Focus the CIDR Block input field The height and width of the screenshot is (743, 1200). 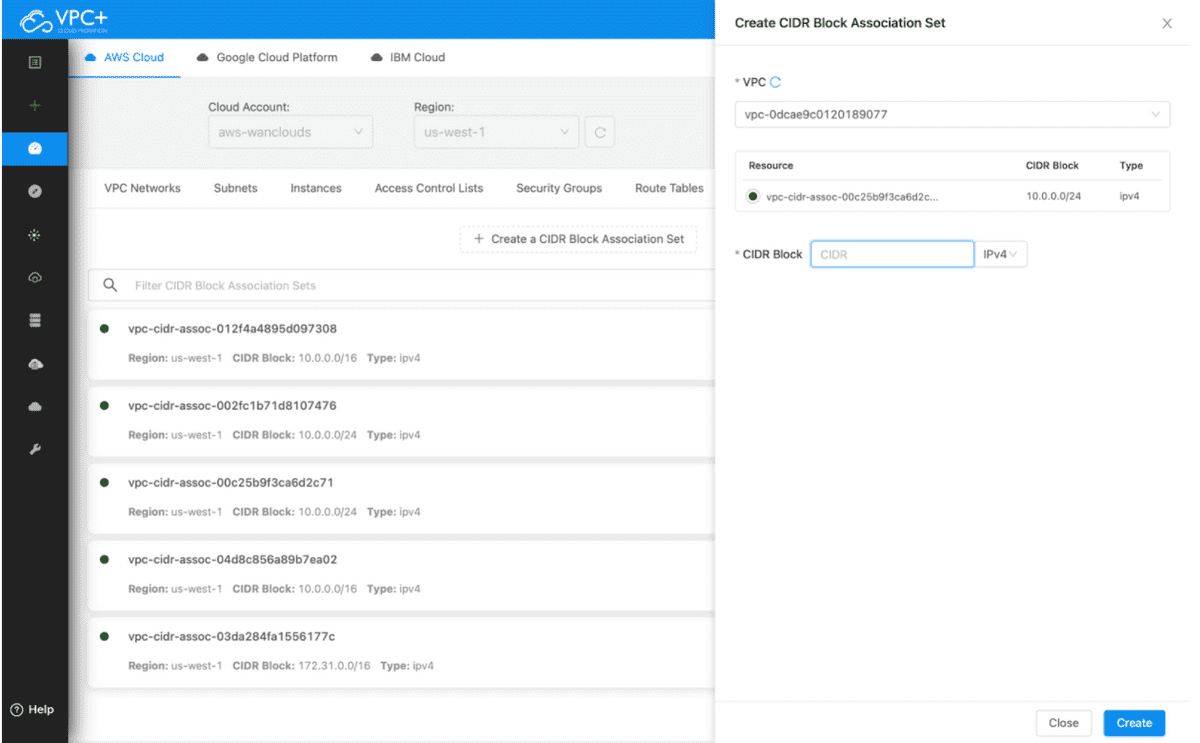pyautogui.click(x=892, y=254)
